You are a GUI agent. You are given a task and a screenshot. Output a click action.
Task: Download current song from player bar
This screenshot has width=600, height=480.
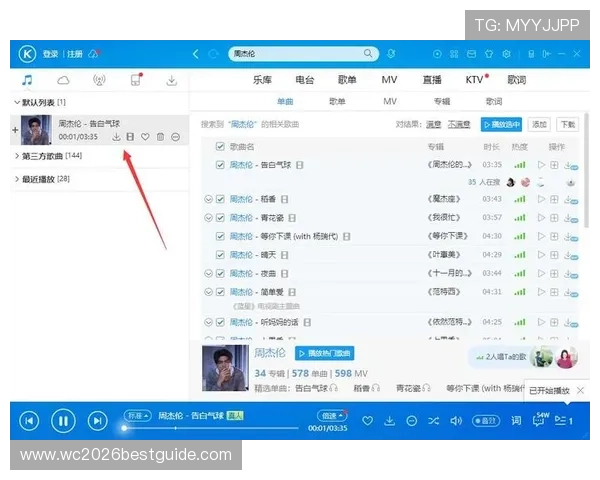coord(390,421)
